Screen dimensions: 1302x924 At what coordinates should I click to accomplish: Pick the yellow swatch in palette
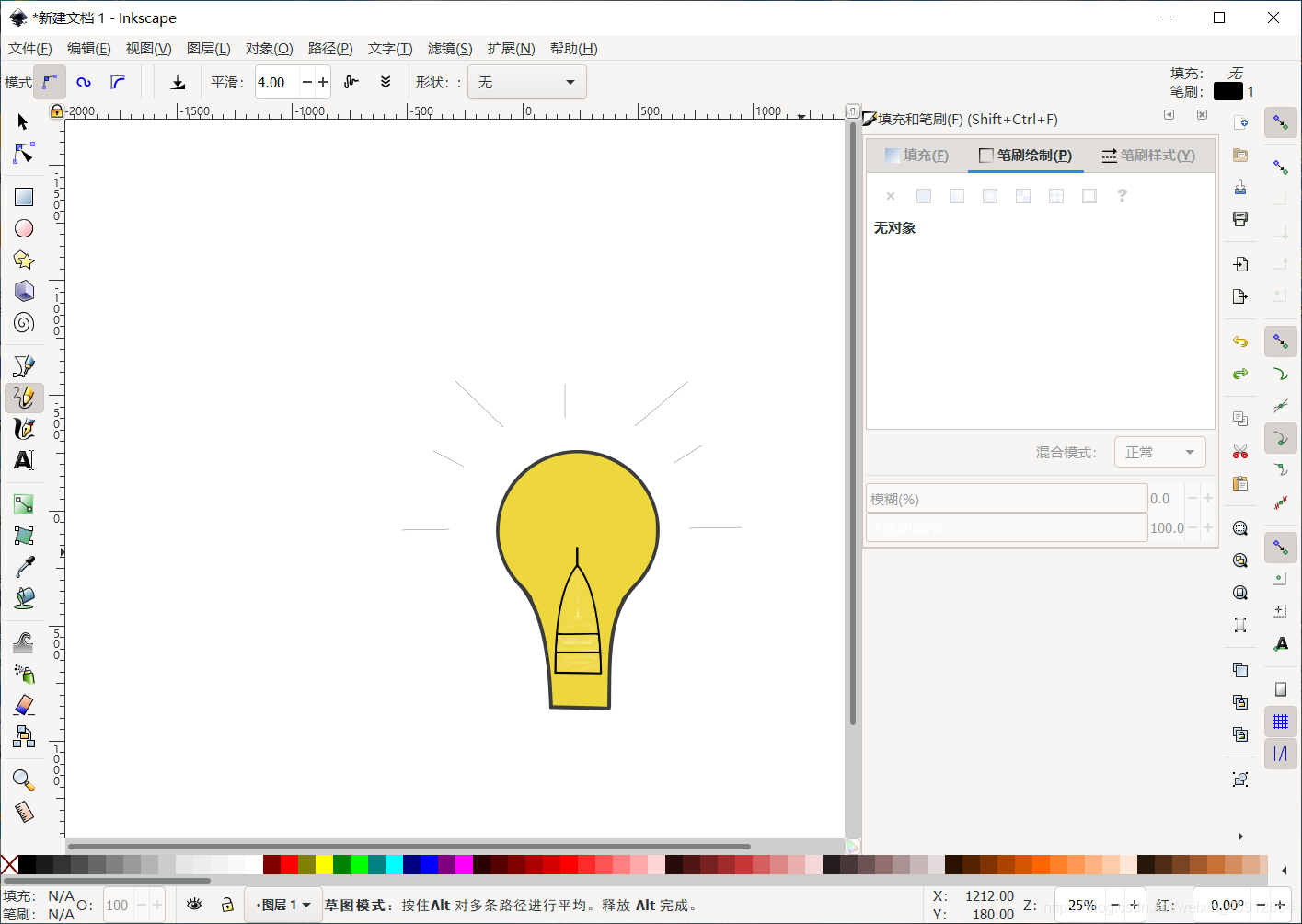point(324,864)
